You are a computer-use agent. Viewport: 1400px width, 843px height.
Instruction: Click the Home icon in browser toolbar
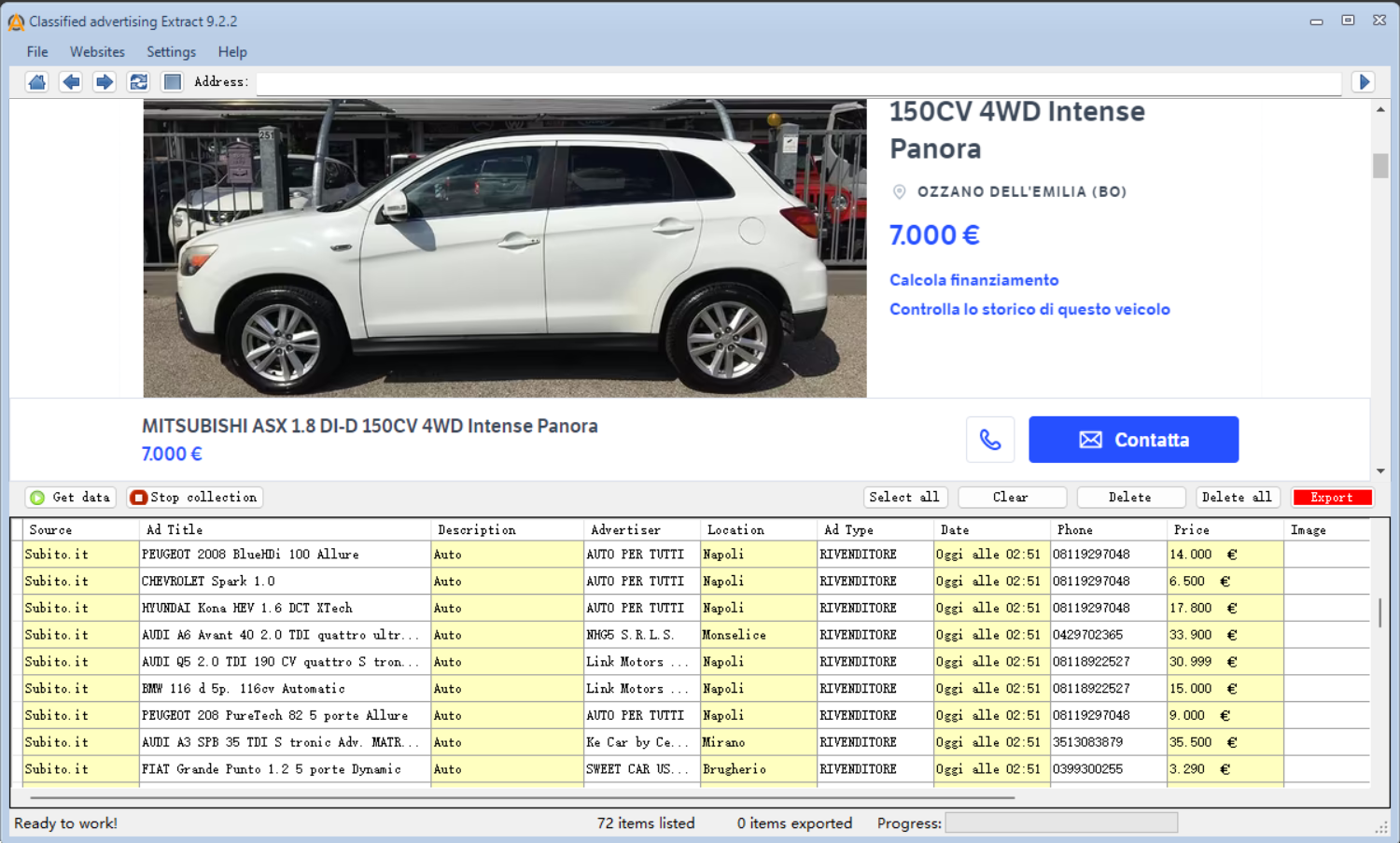click(x=37, y=82)
